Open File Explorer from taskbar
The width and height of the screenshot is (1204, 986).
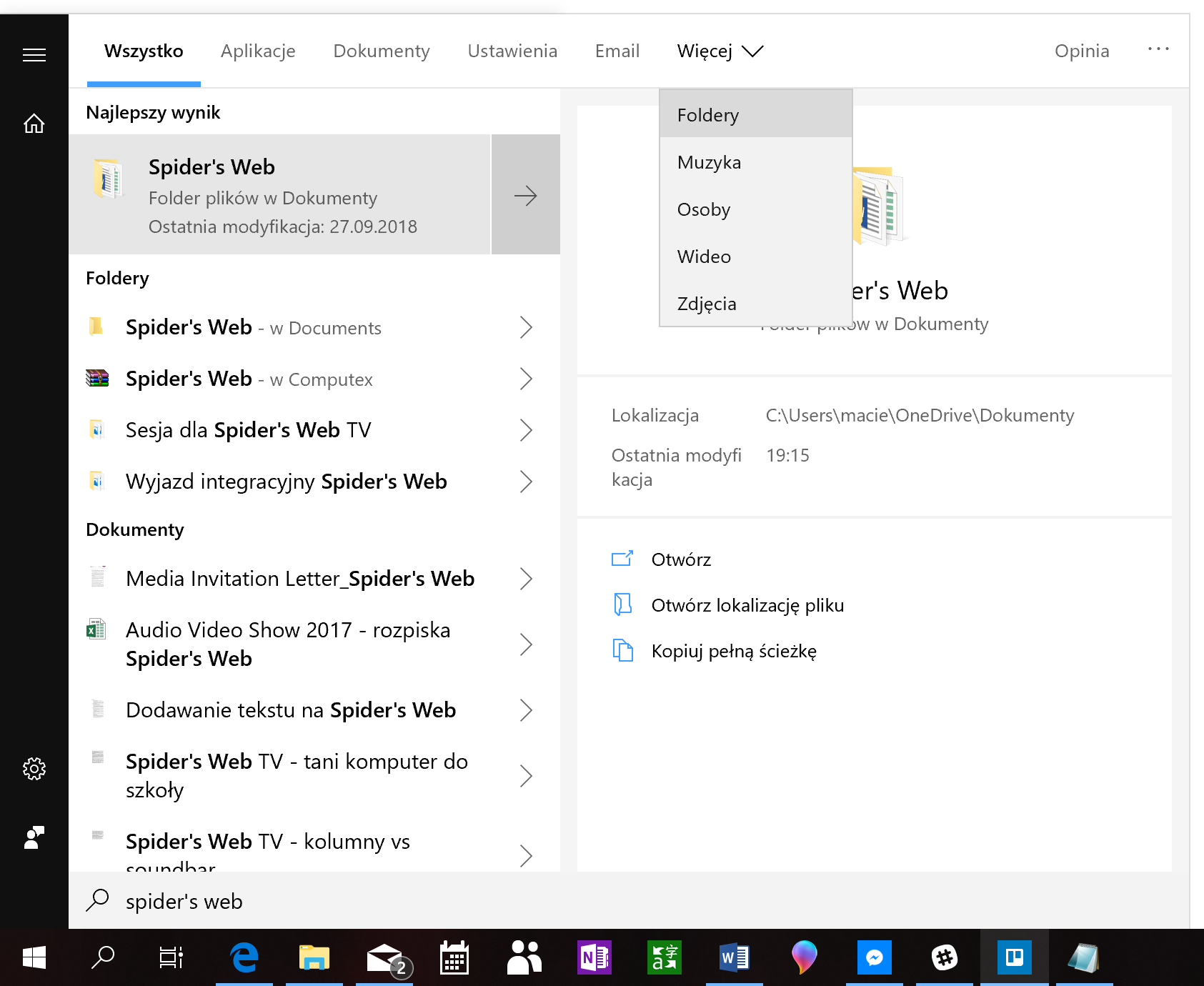point(314,957)
